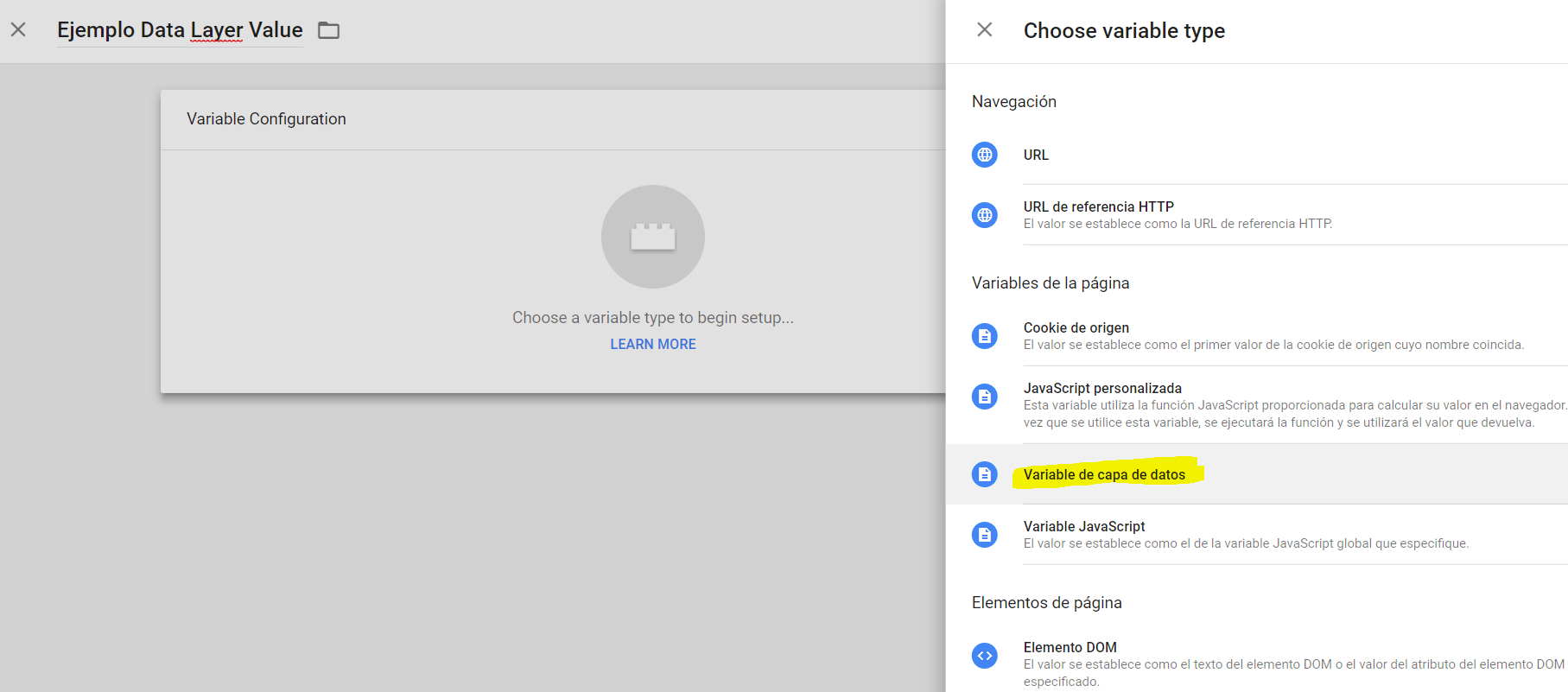This screenshot has width=1568, height=692.
Task: Click the document icon for Cookie de origen
Action: click(x=985, y=336)
